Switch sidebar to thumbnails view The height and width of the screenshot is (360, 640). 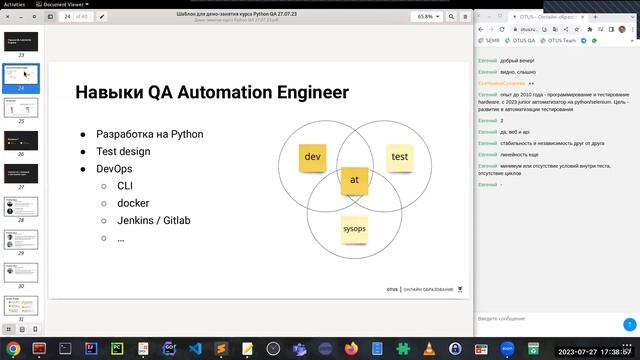(x=9, y=329)
